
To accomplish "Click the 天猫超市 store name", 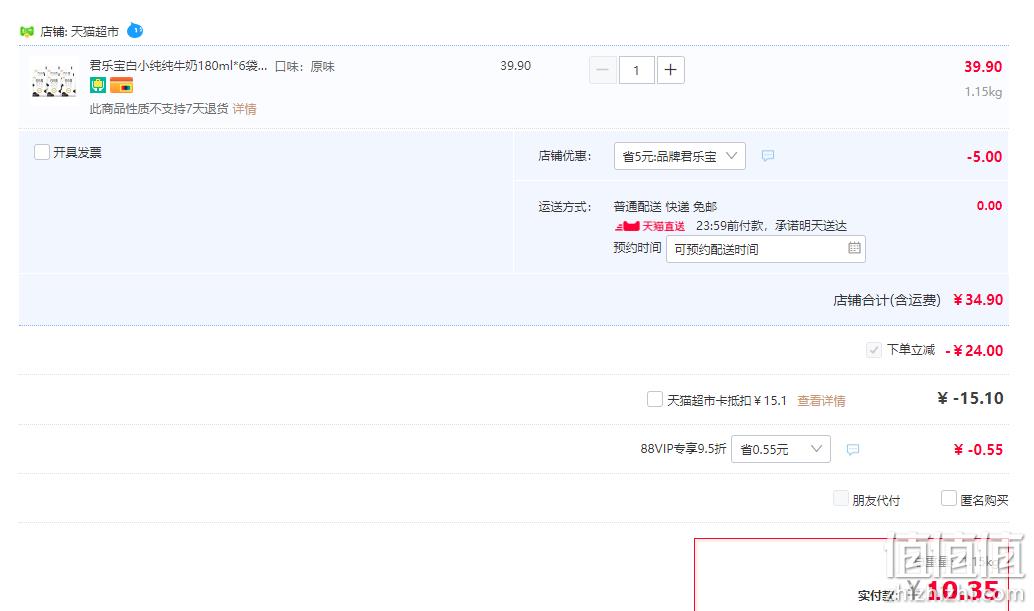I will click(x=95, y=32).
